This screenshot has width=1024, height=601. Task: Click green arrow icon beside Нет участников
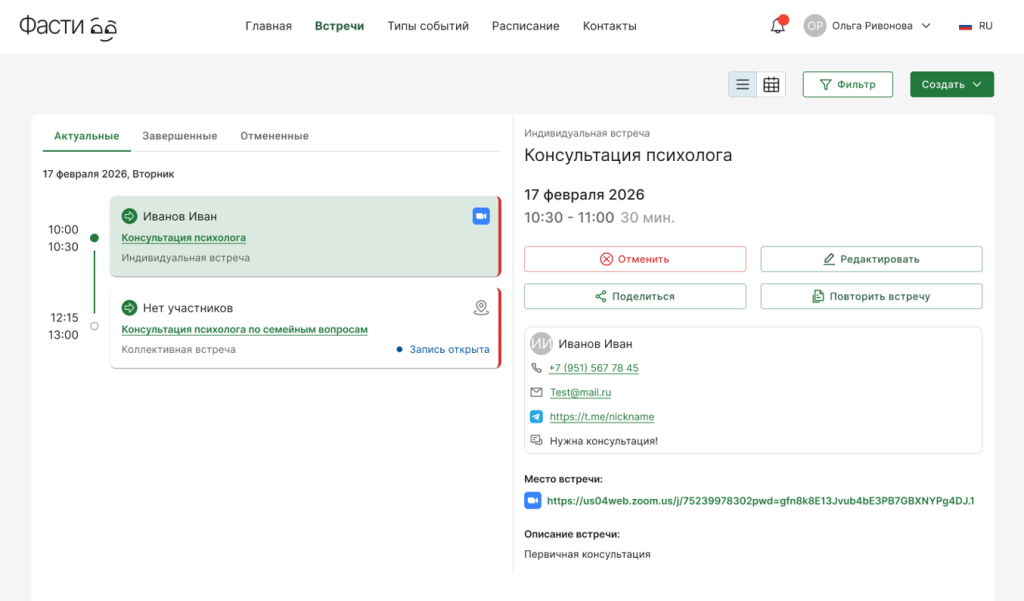point(129,308)
